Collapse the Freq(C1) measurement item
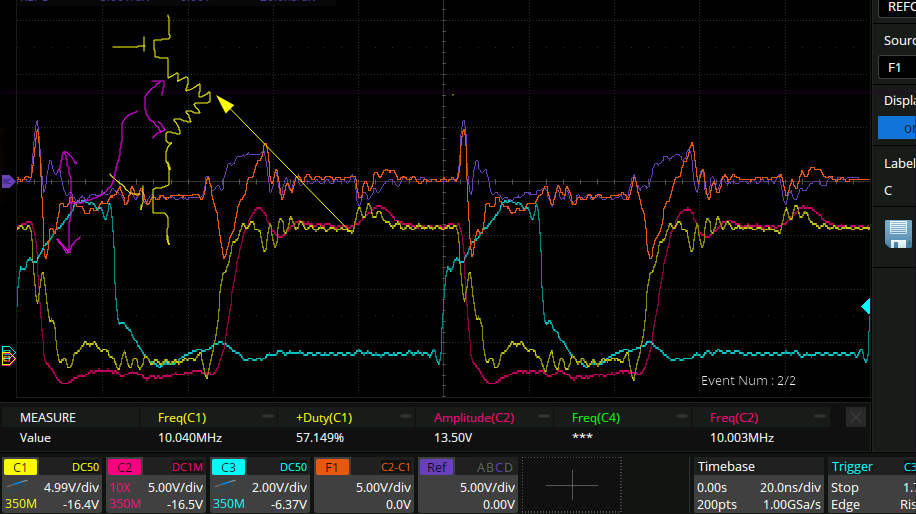 [x=268, y=417]
